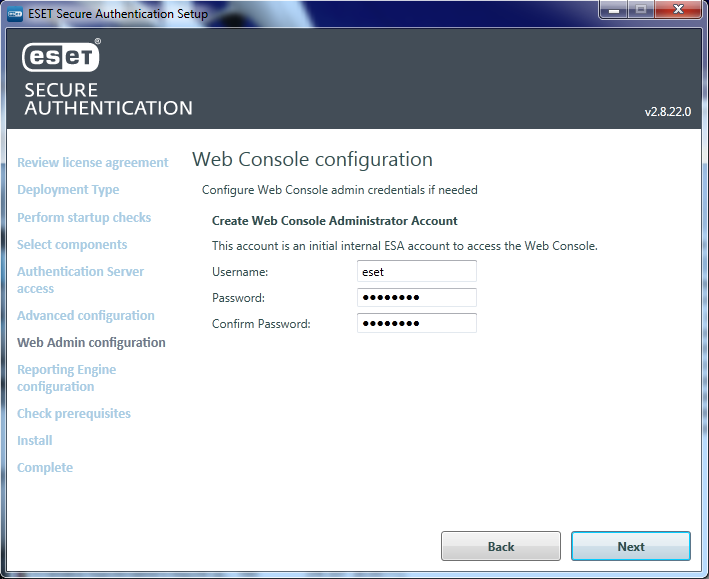Image resolution: width=709 pixels, height=579 pixels.
Task: Select the Select components step
Action: click(x=72, y=244)
